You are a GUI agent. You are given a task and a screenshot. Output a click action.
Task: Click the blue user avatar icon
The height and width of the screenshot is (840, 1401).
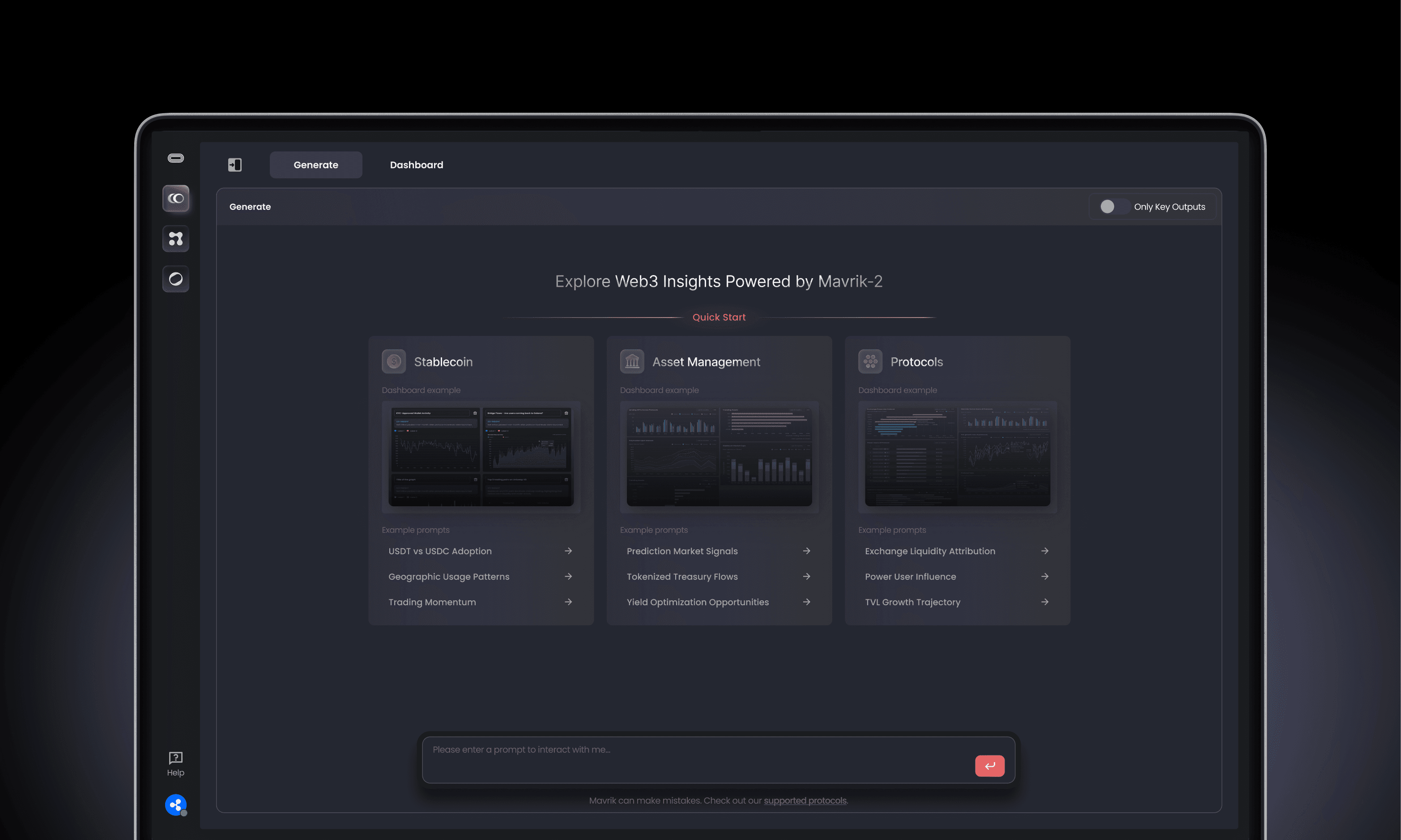(175, 804)
